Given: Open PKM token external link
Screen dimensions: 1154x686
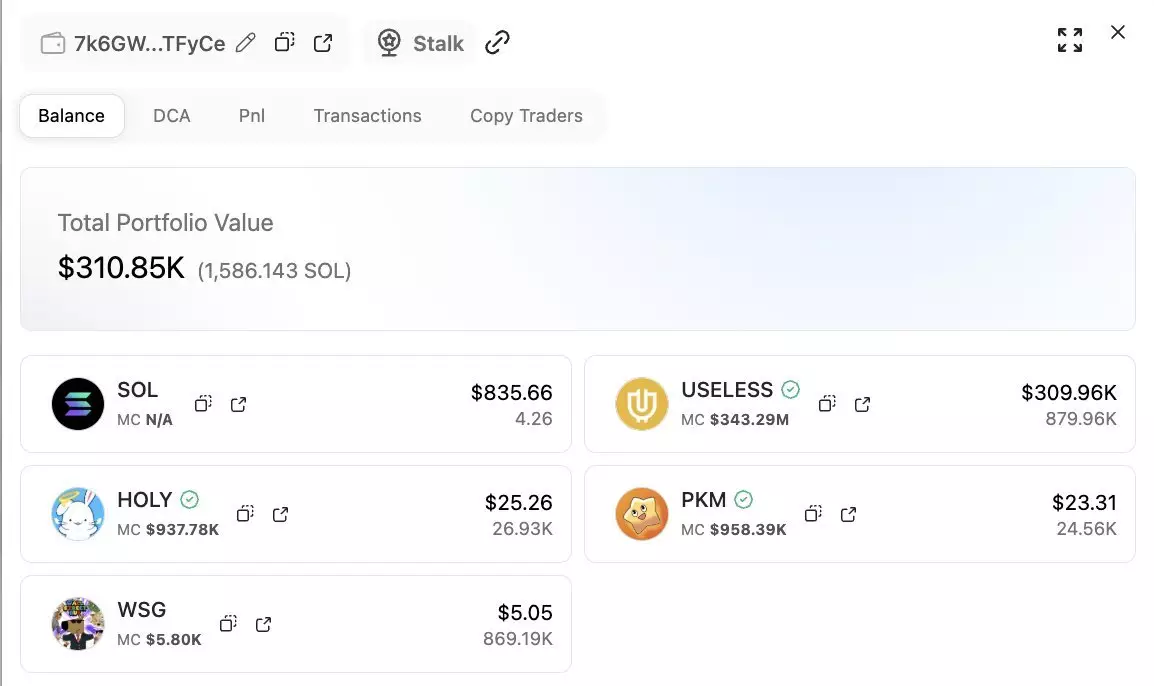Looking at the screenshot, I should pos(848,514).
